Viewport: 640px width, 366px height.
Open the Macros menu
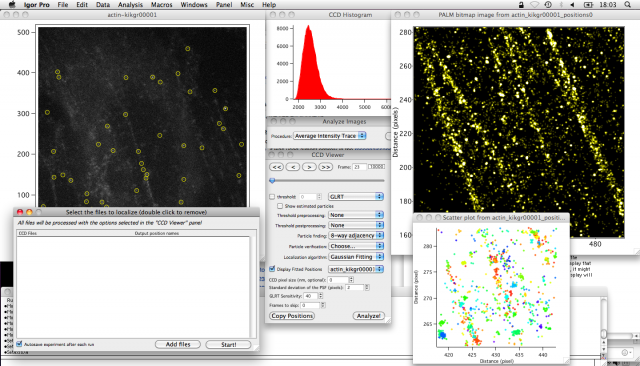pyautogui.click(x=162, y=4)
